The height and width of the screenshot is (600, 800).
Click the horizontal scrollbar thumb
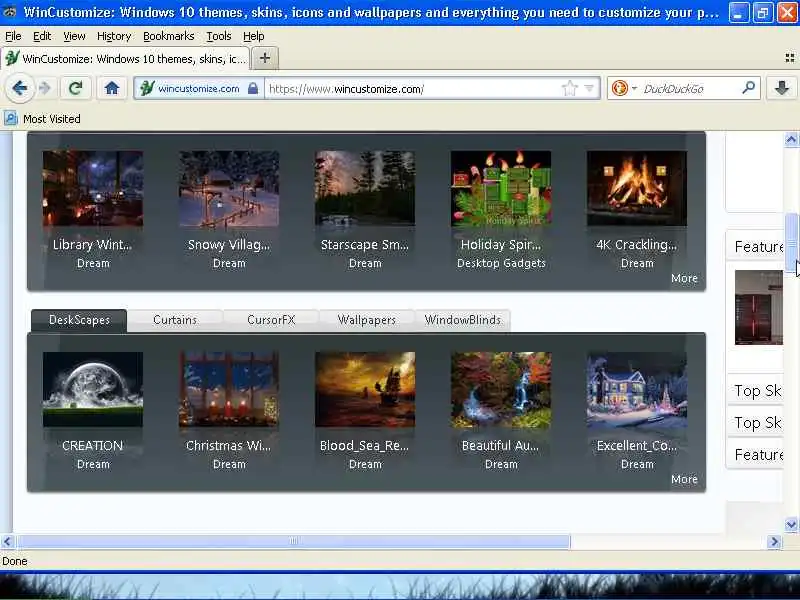(293, 541)
